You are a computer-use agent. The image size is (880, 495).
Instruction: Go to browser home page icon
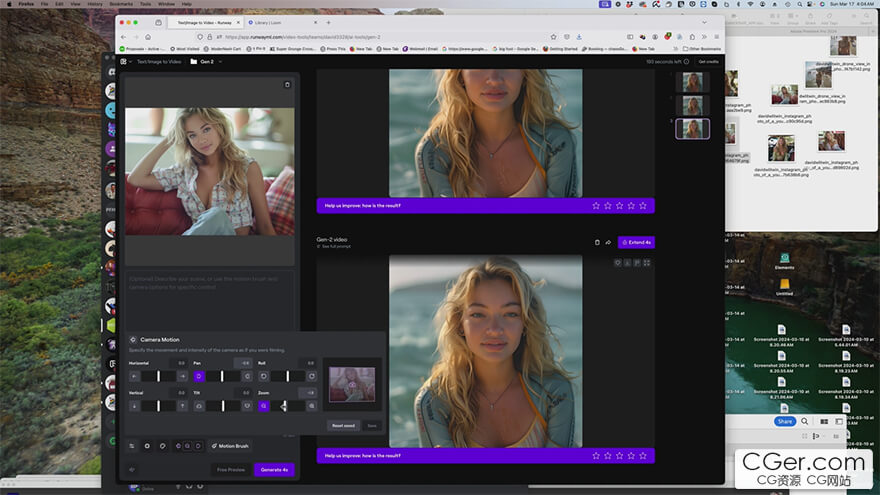pyautogui.click(x=148, y=37)
